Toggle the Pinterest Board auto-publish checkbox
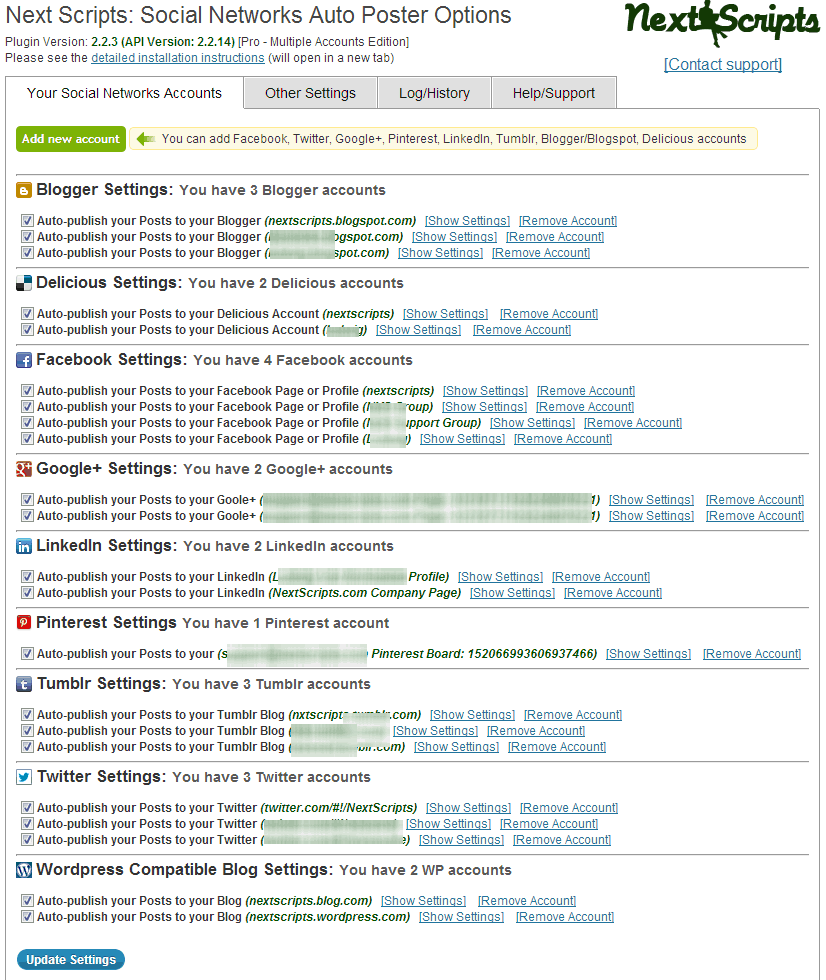826x980 pixels. click(27, 654)
